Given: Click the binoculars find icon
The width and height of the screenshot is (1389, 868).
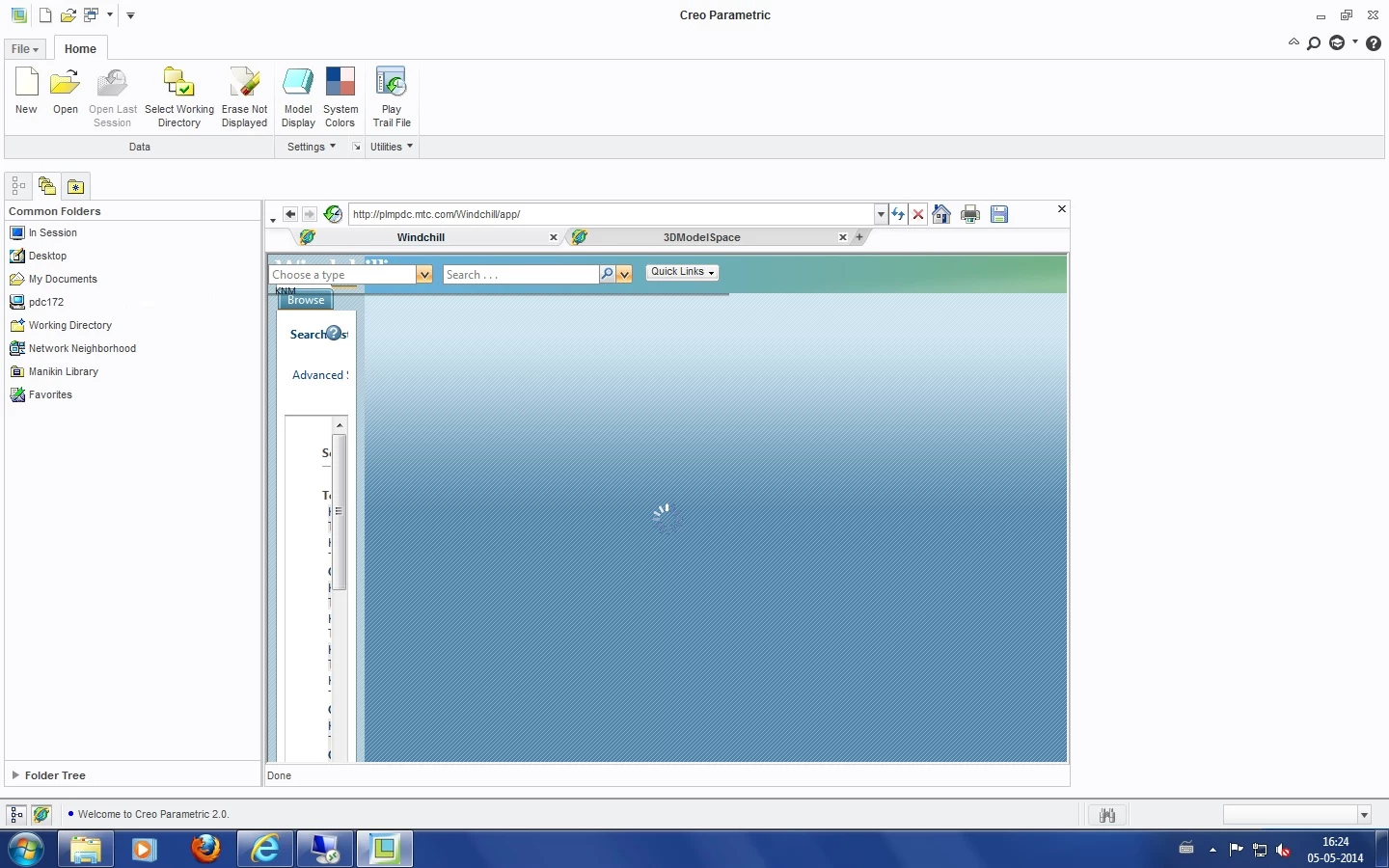Looking at the screenshot, I should point(1107,815).
